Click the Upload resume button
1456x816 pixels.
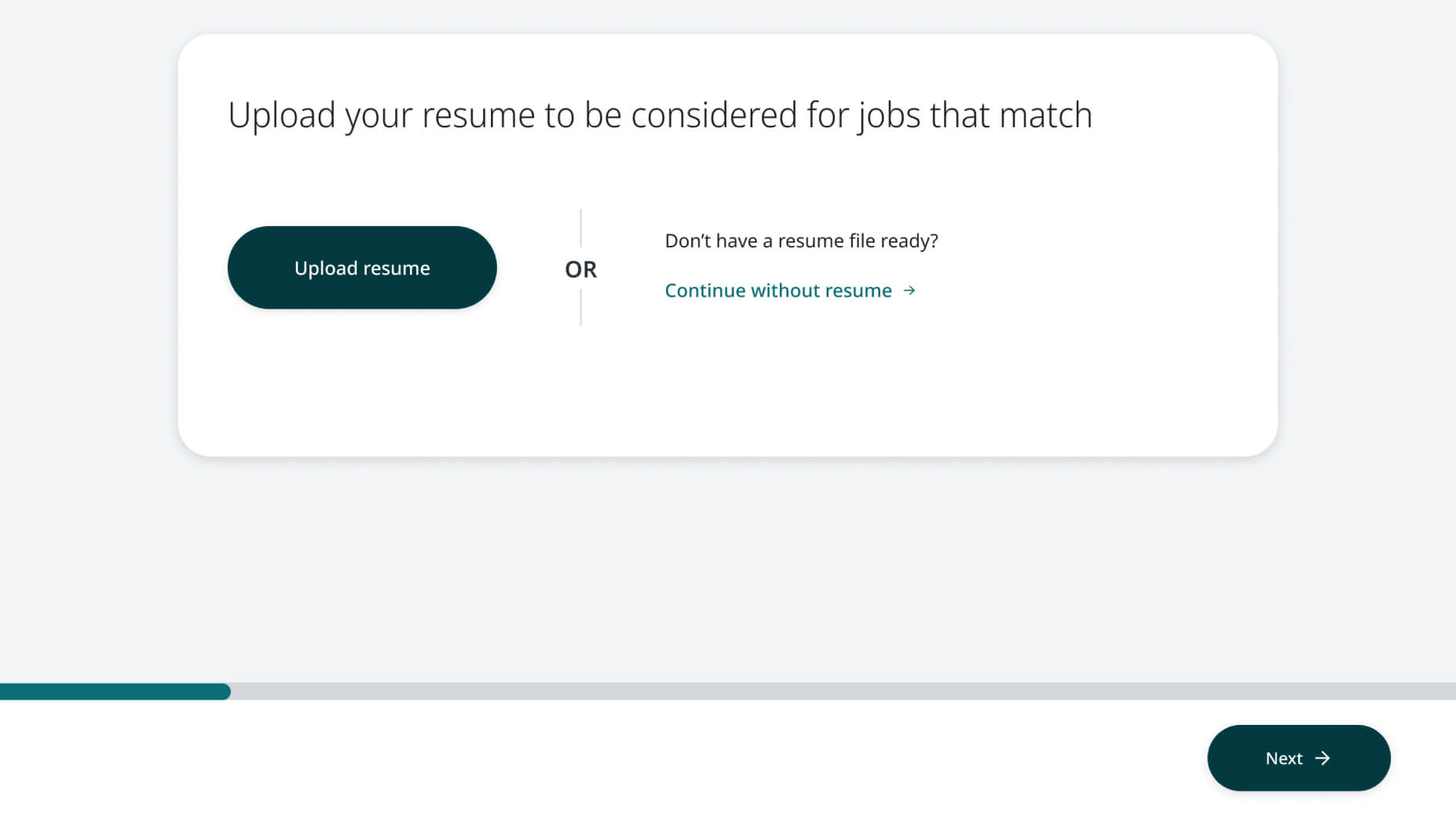362,268
